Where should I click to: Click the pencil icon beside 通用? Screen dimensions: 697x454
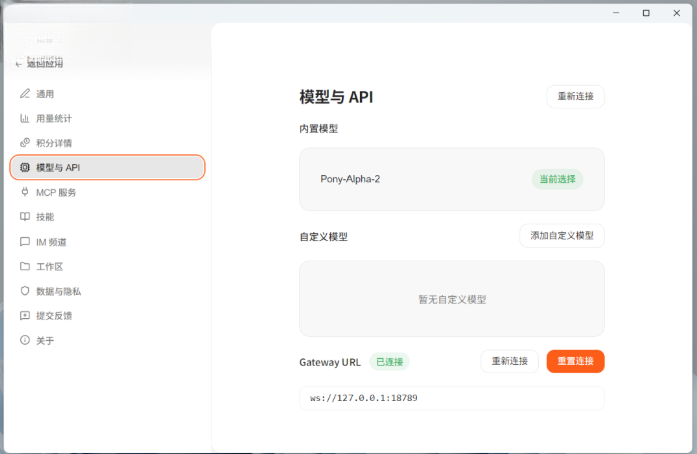click(x=25, y=94)
